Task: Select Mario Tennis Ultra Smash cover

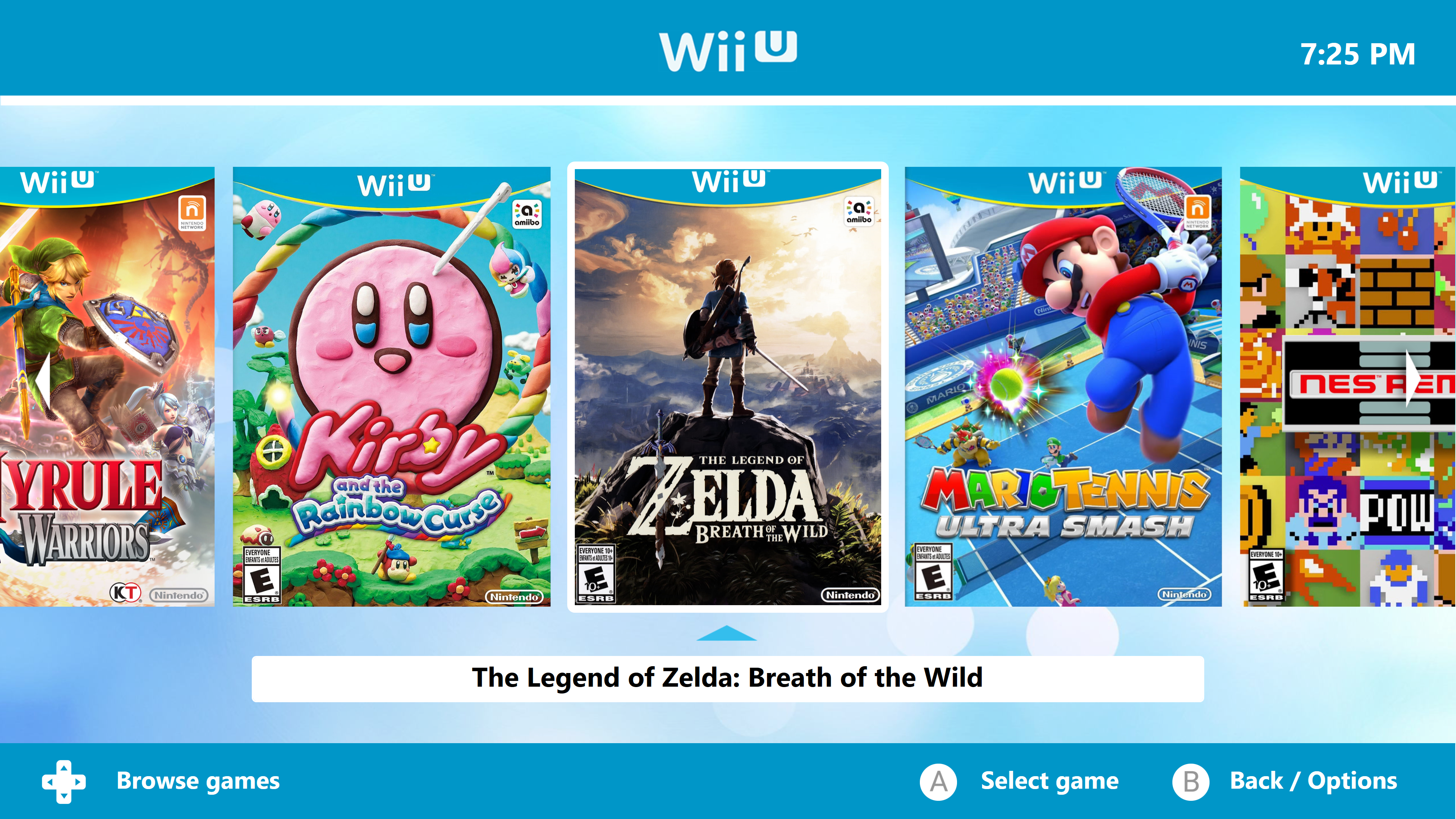Action: click(1063, 387)
